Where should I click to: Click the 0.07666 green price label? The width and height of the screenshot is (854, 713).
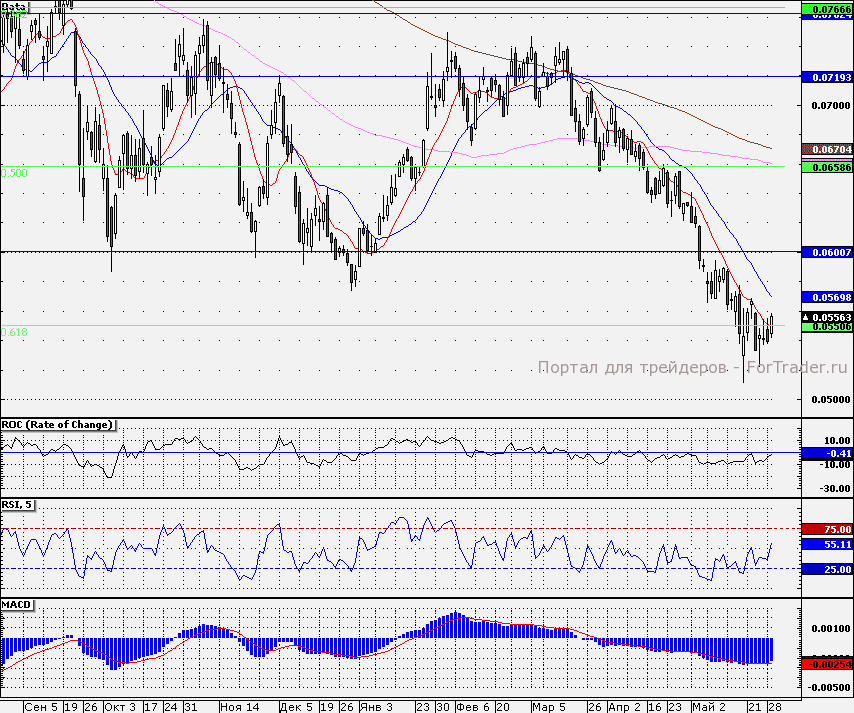[826, 8]
